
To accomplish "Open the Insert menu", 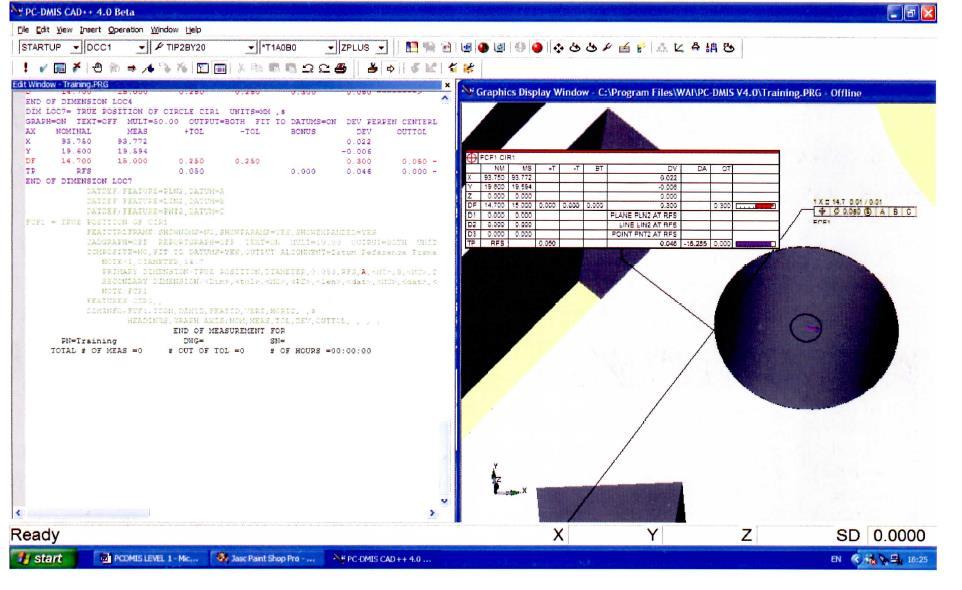I will point(90,29).
